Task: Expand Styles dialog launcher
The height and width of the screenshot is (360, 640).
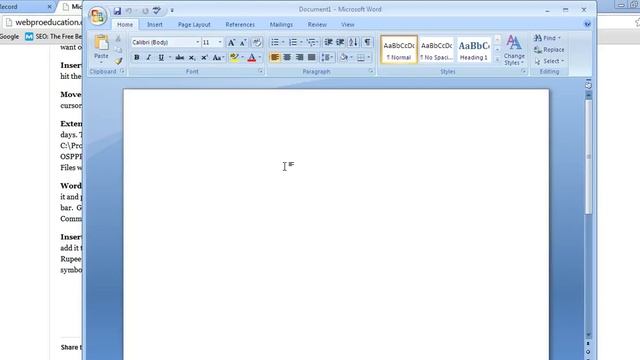Action: coord(523,71)
